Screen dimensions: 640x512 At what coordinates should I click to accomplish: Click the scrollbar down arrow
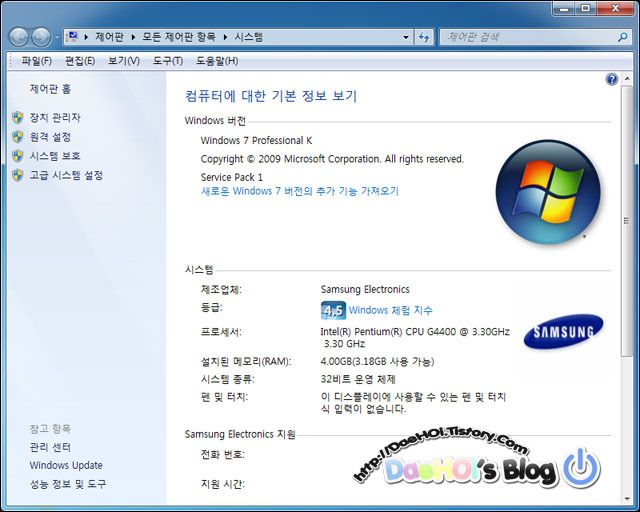[627, 499]
